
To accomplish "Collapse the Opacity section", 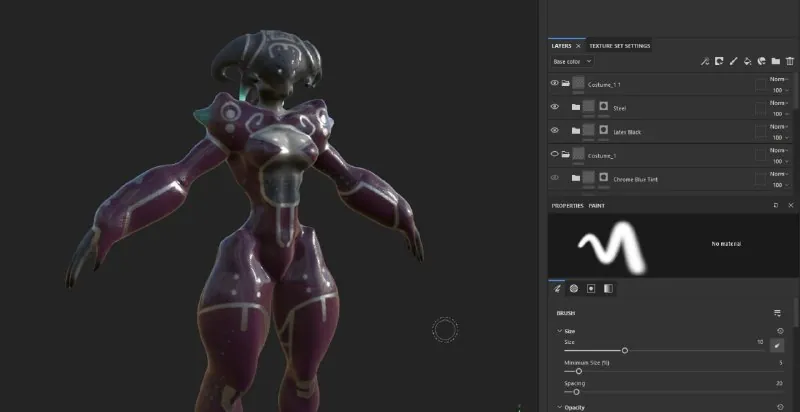I will (560, 407).
